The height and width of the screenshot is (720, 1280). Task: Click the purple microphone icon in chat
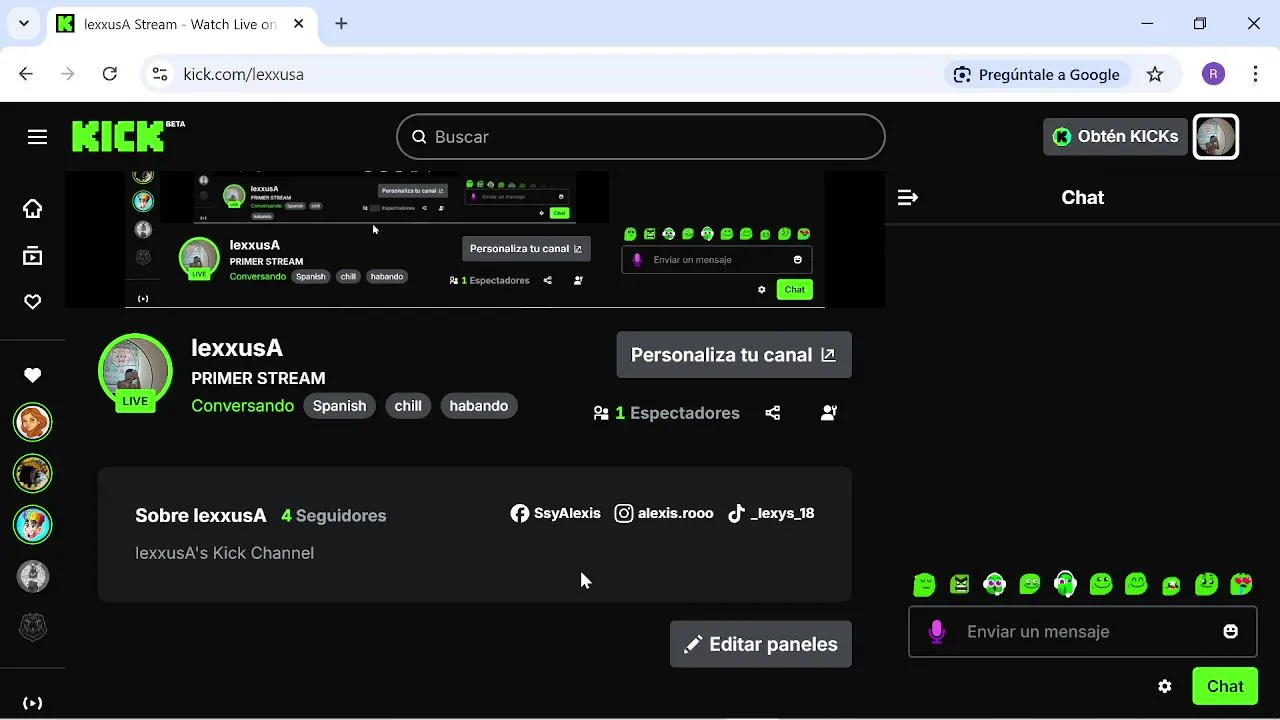click(937, 632)
